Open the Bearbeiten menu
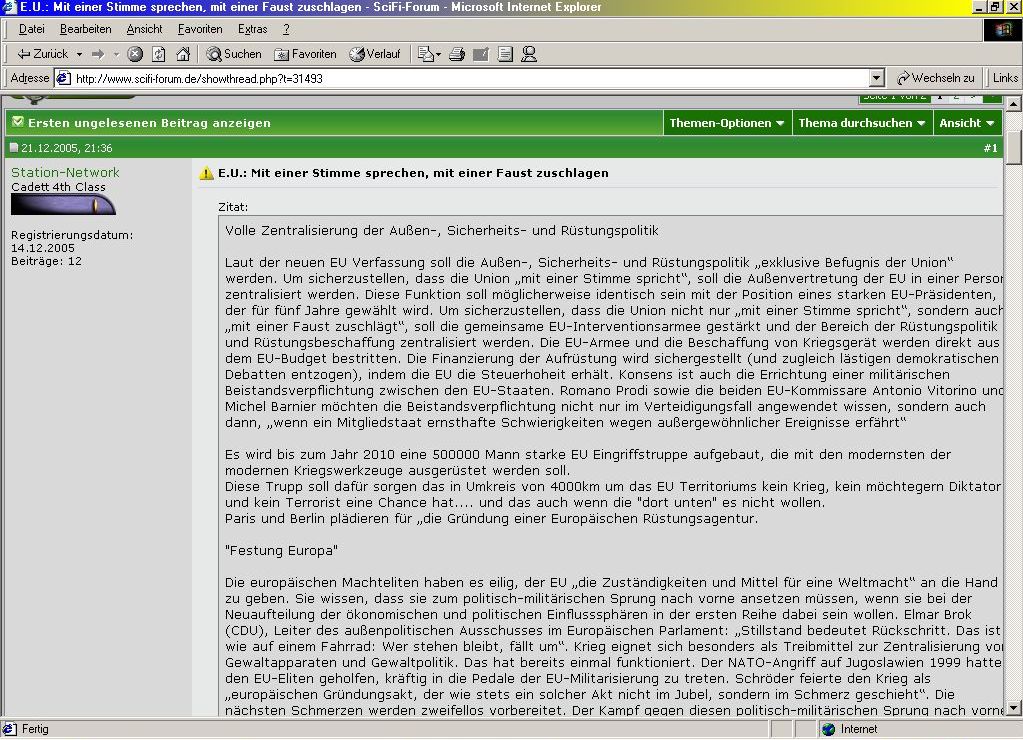 point(85,29)
